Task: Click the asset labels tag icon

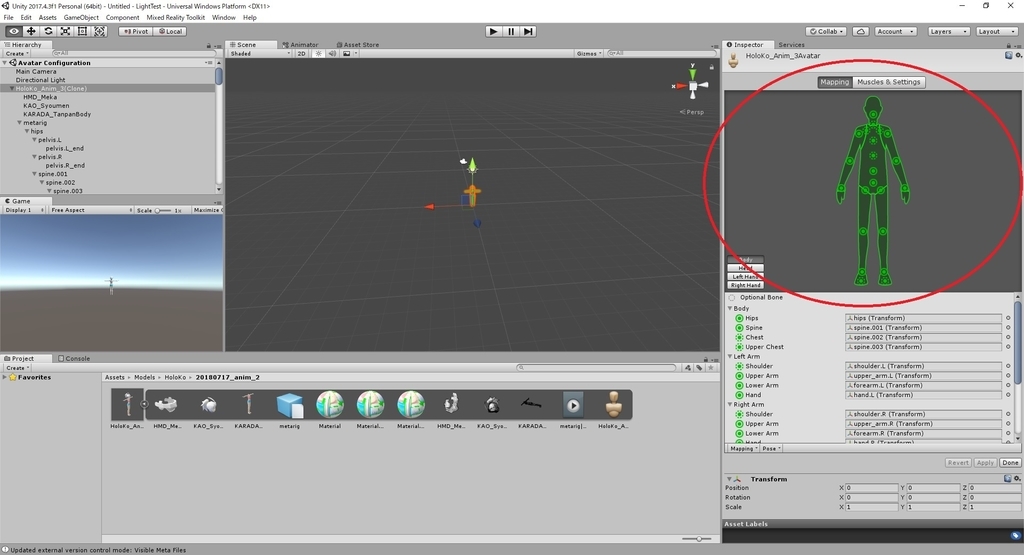Action: pos(1016,535)
